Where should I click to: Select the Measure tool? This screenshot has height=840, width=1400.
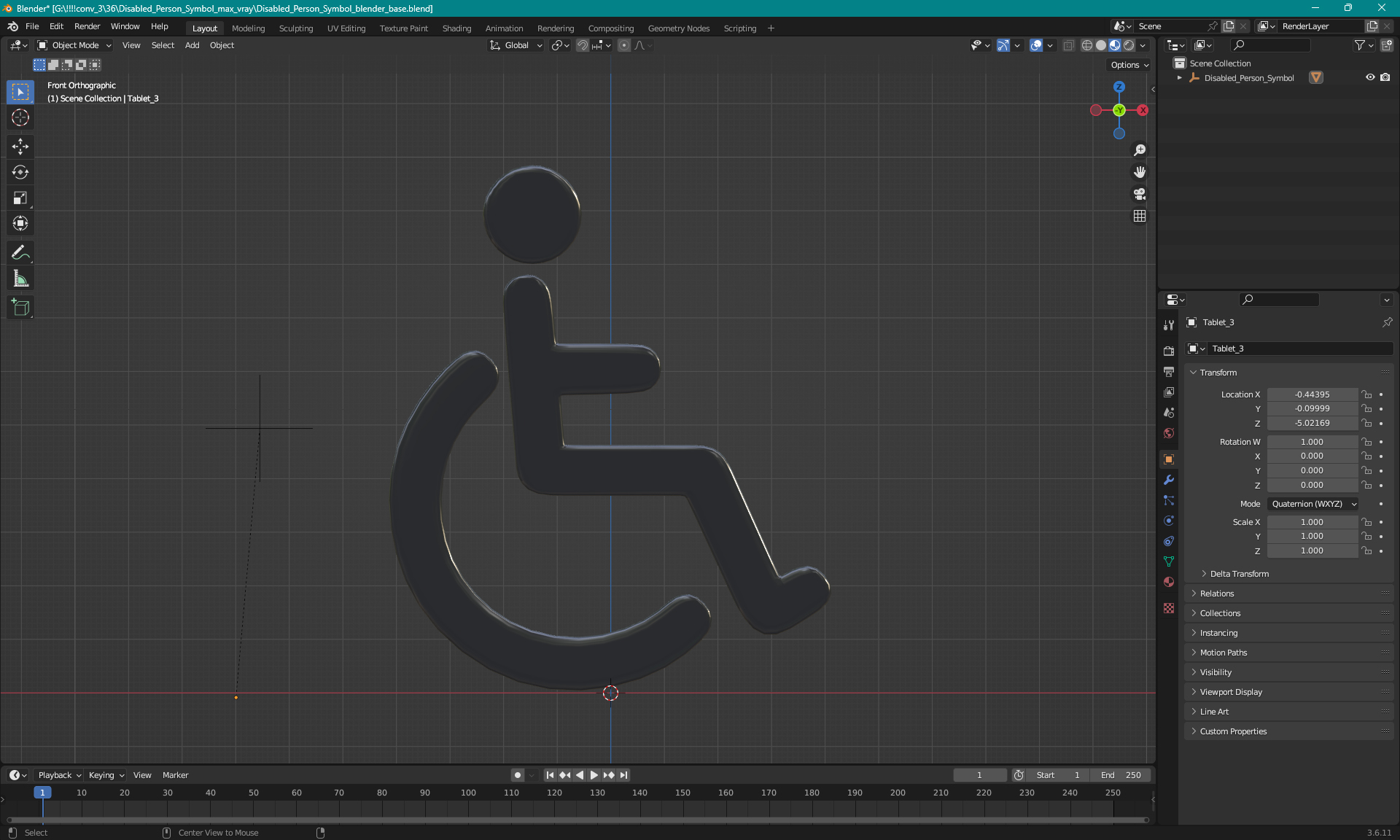coord(20,279)
